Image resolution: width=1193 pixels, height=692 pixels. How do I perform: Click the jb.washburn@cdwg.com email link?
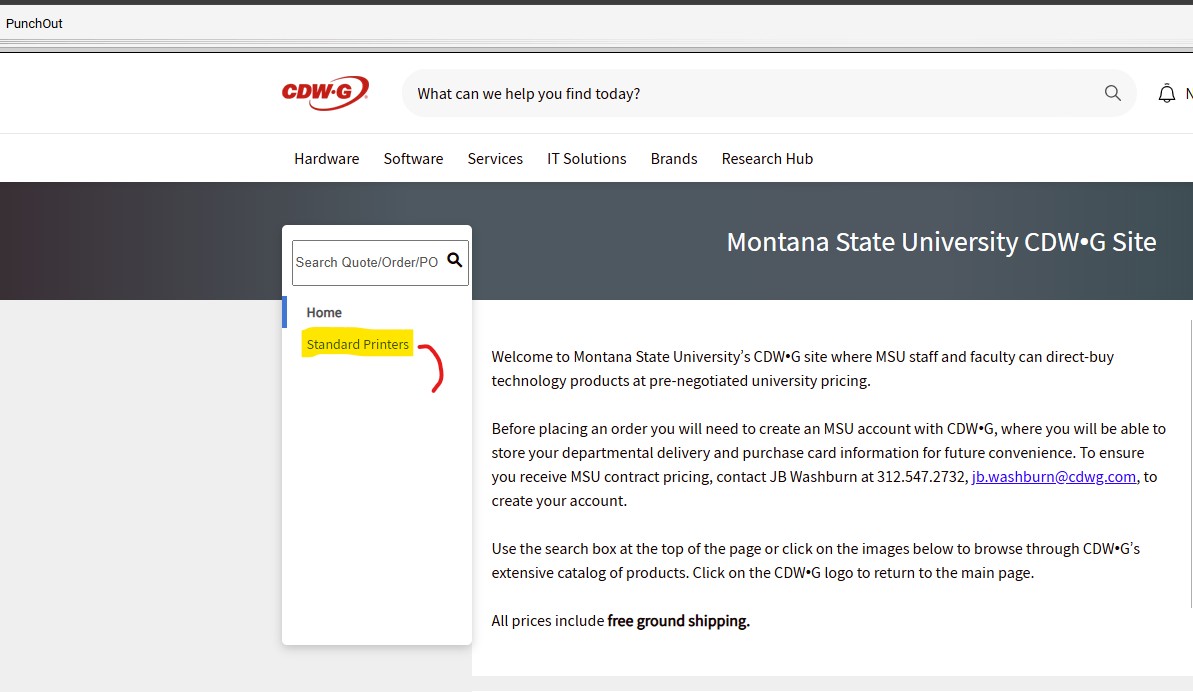coord(1053,477)
